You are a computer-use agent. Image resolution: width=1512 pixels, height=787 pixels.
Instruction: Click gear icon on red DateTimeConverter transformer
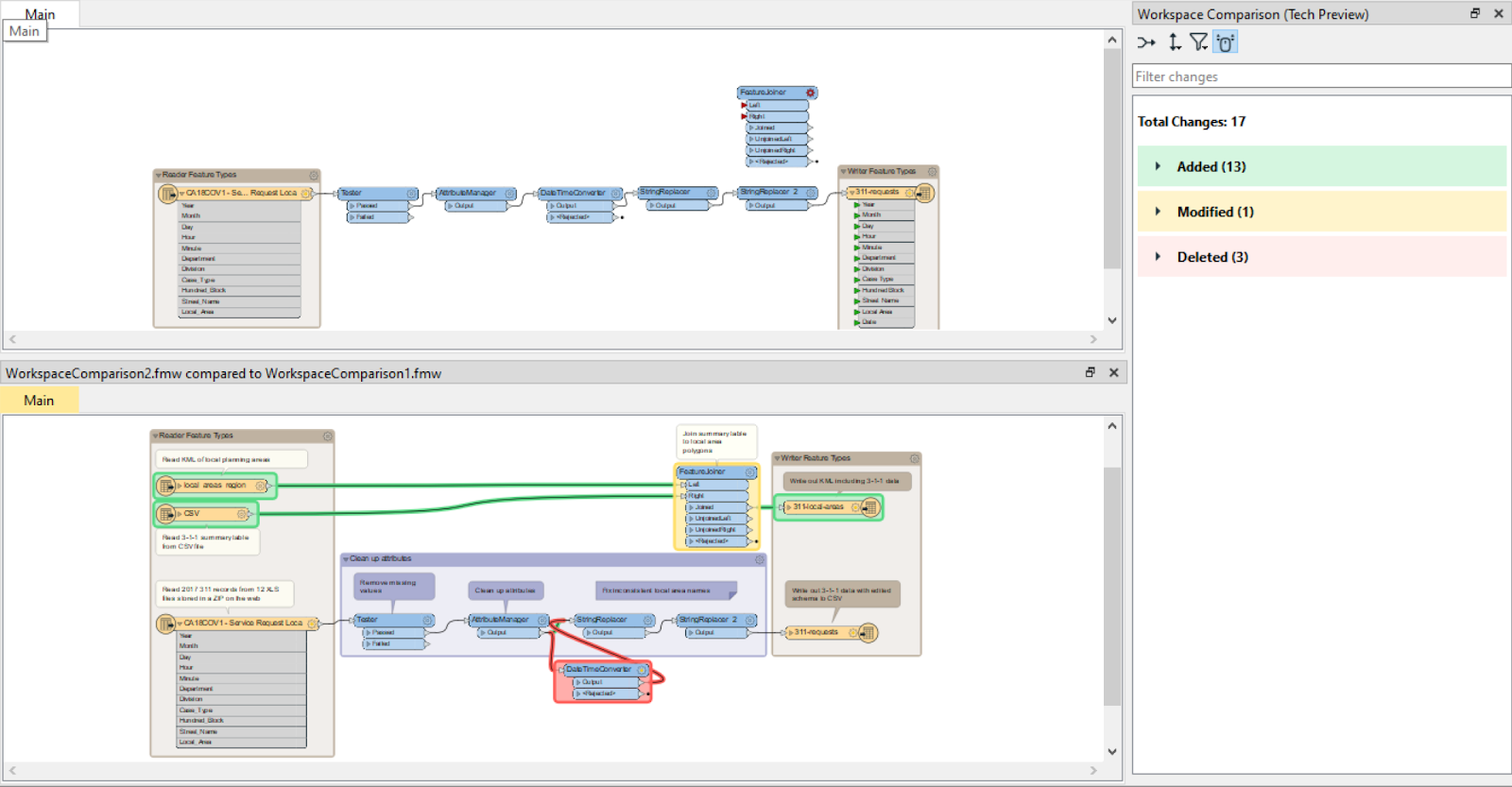(x=642, y=670)
